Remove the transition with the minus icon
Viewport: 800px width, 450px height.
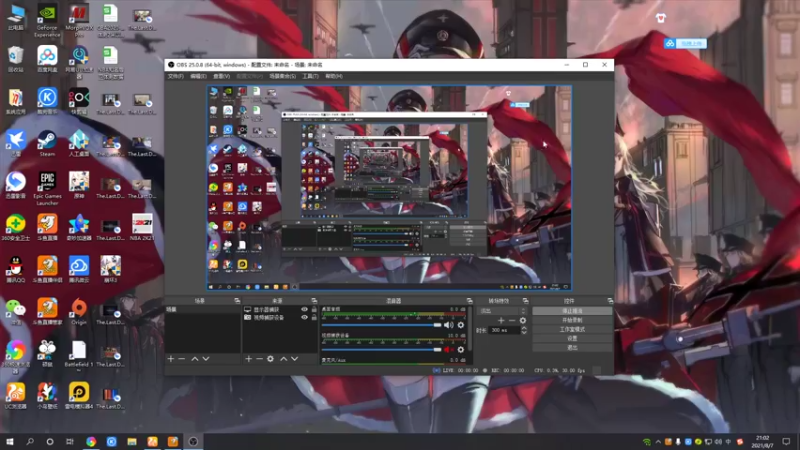[512, 320]
